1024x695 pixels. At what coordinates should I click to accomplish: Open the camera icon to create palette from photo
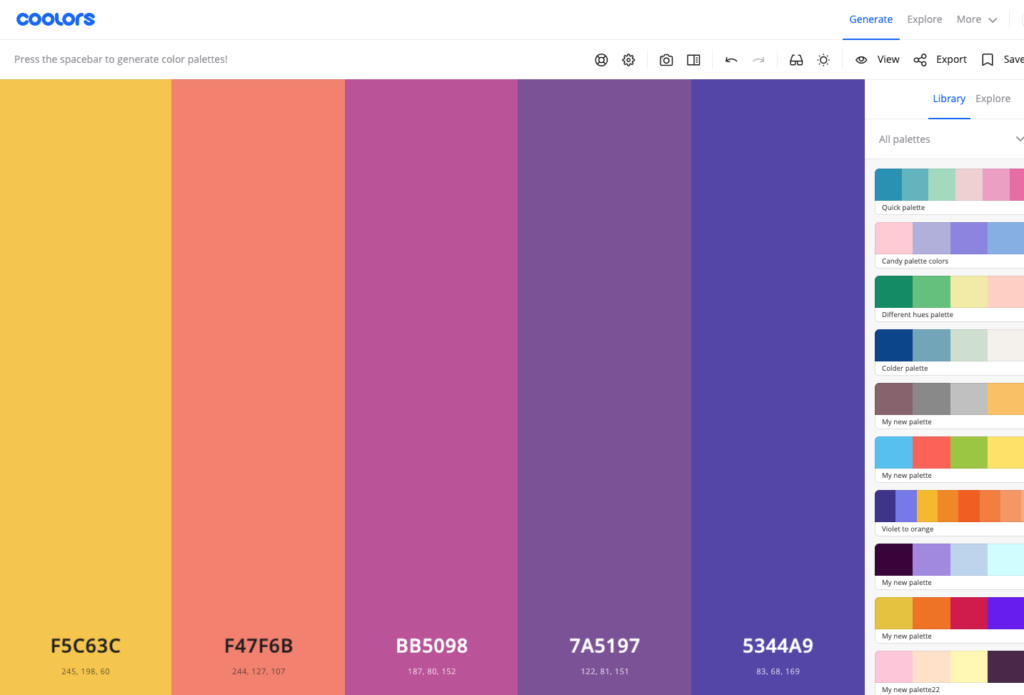pos(666,60)
